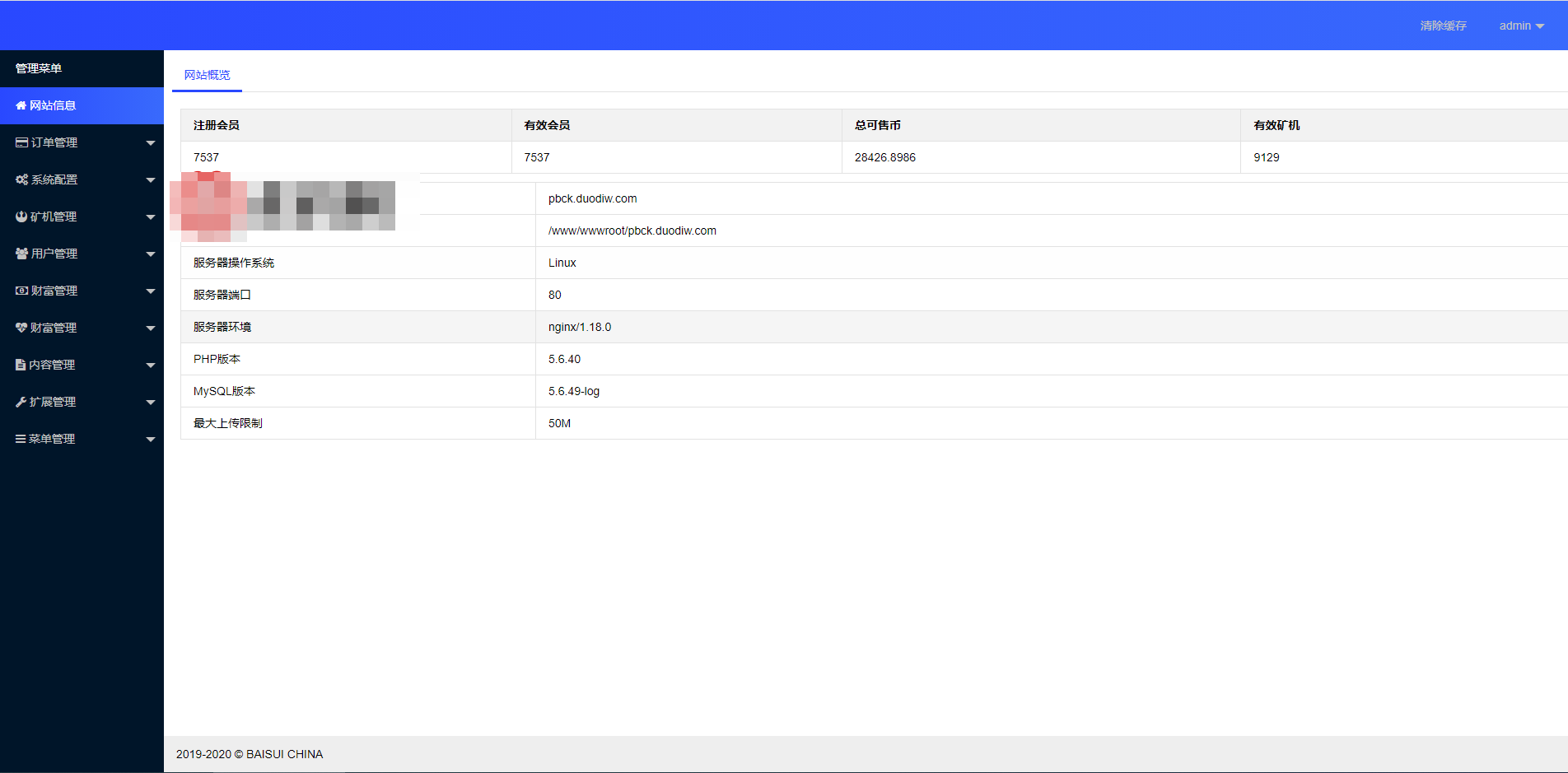Click the 7537 value under 有效会员
Image resolution: width=1568 pixels, height=773 pixels.
(x=537, y=157)
